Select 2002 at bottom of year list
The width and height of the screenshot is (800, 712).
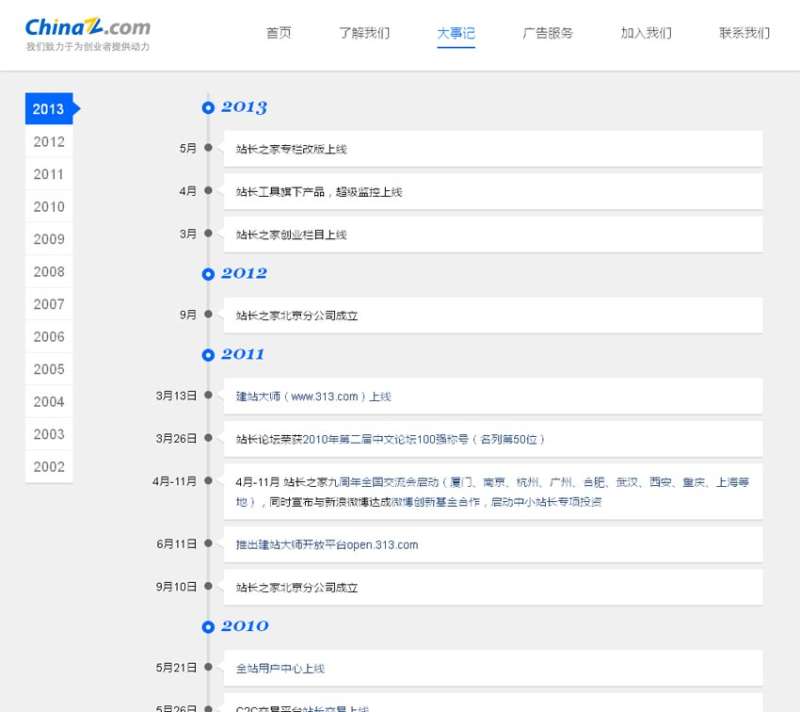(x=49, y=467)
